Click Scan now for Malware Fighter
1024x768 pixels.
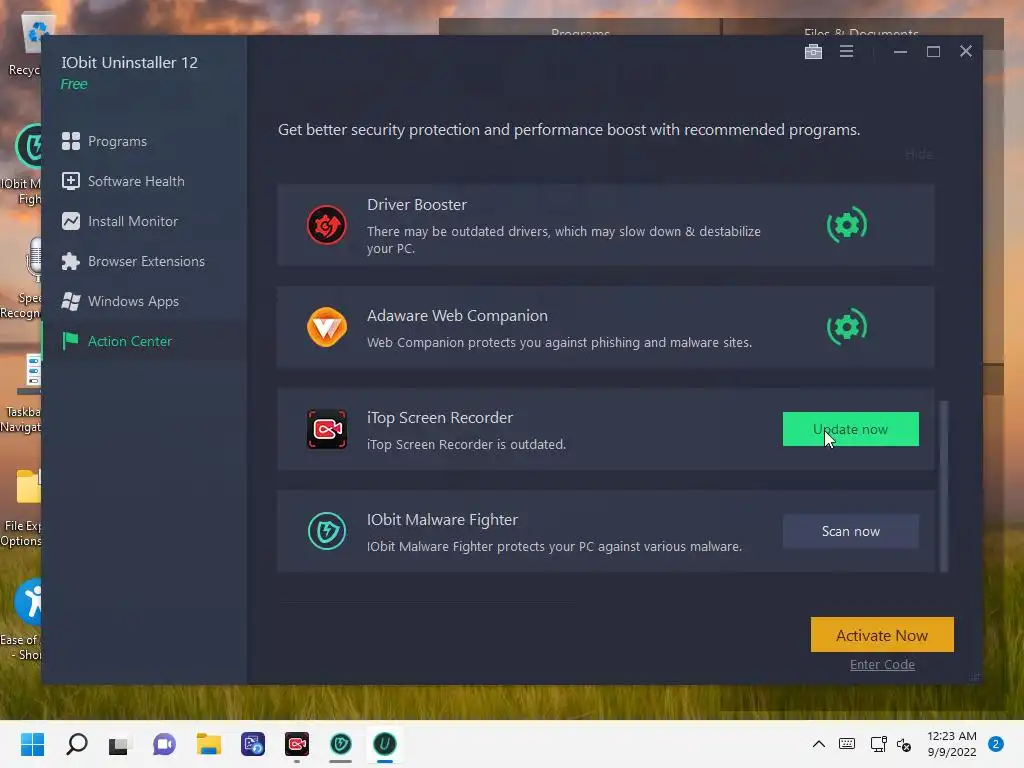[x=850, y=531]
